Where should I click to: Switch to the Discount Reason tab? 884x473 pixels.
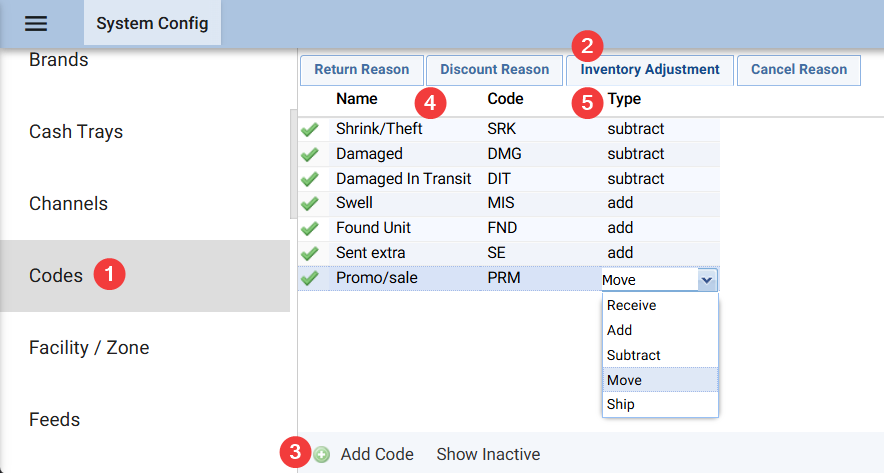[494, 70]
